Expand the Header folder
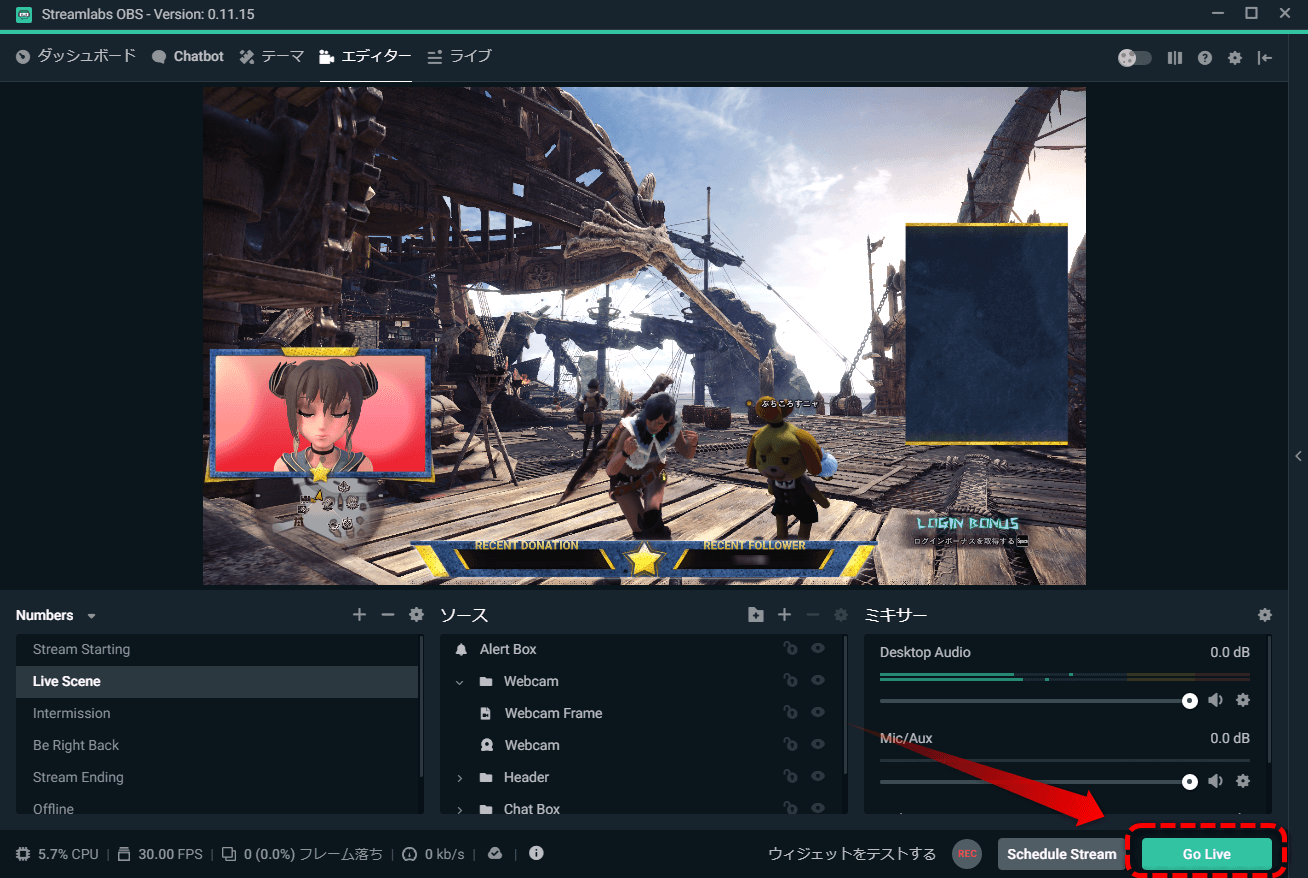This screenshot has height=878, width=1308. tap(460, 777)
